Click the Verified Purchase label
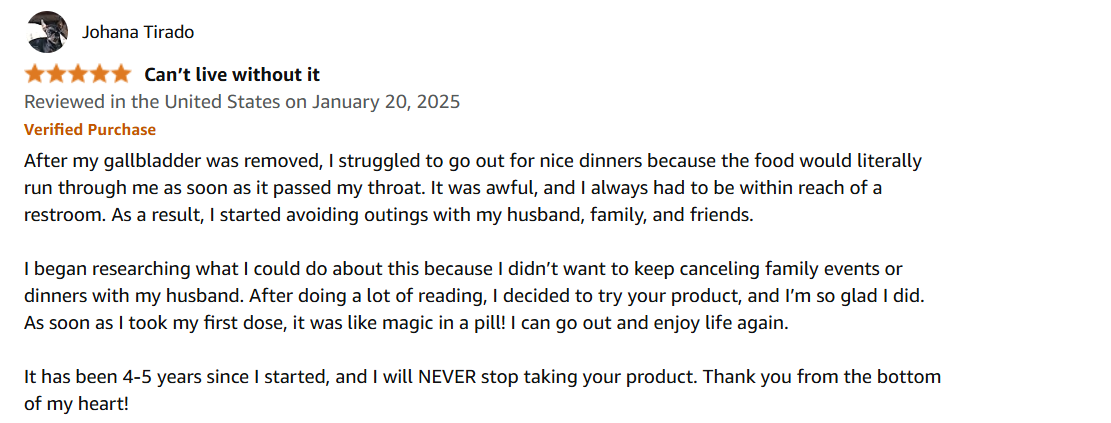Image resolution: width=1111 pixels, height=423 pixels. click(90, 130)
